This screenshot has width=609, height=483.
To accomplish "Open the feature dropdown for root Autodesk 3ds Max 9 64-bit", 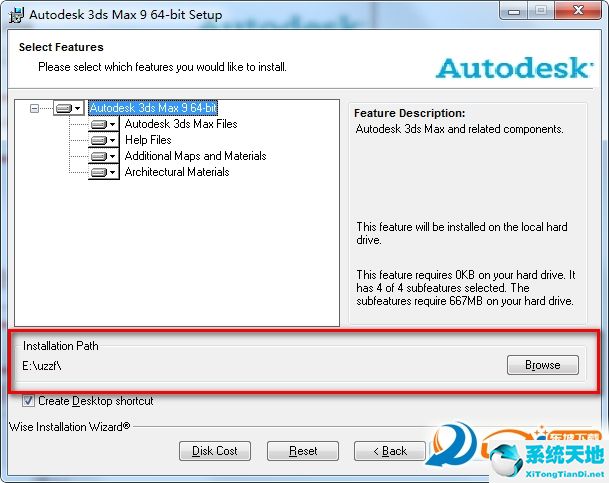I will pos(78,109).
